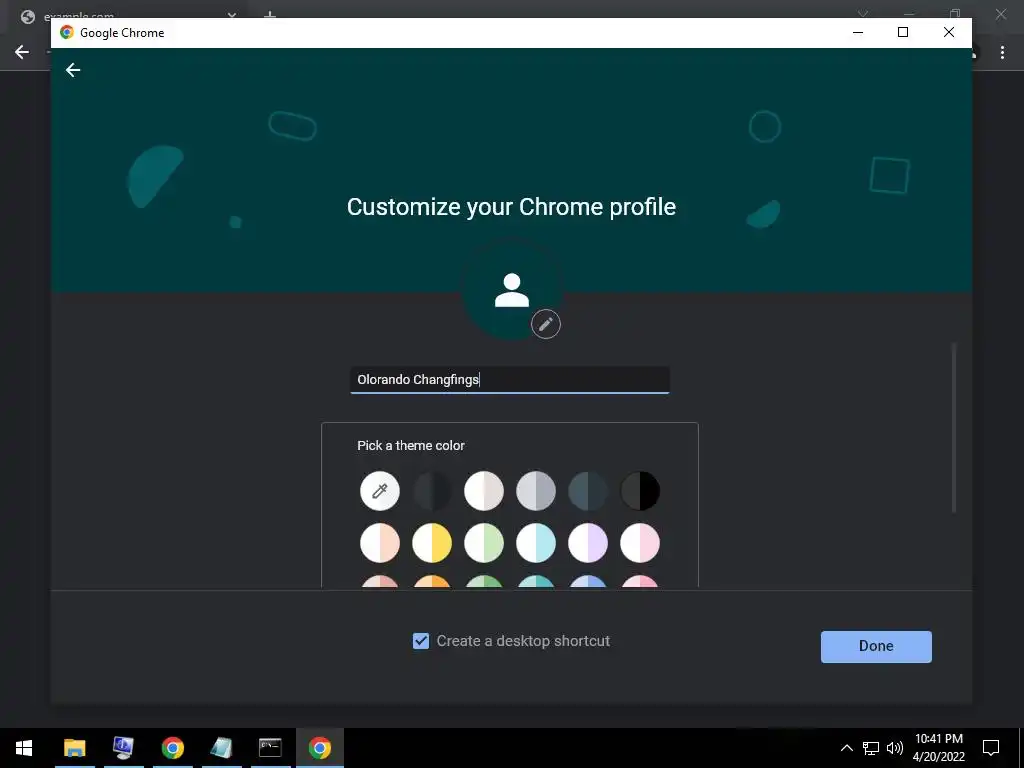This screenshot has height=768, width=1024.
Task: Show hidden system tray icons
Action: click(846, 748)
